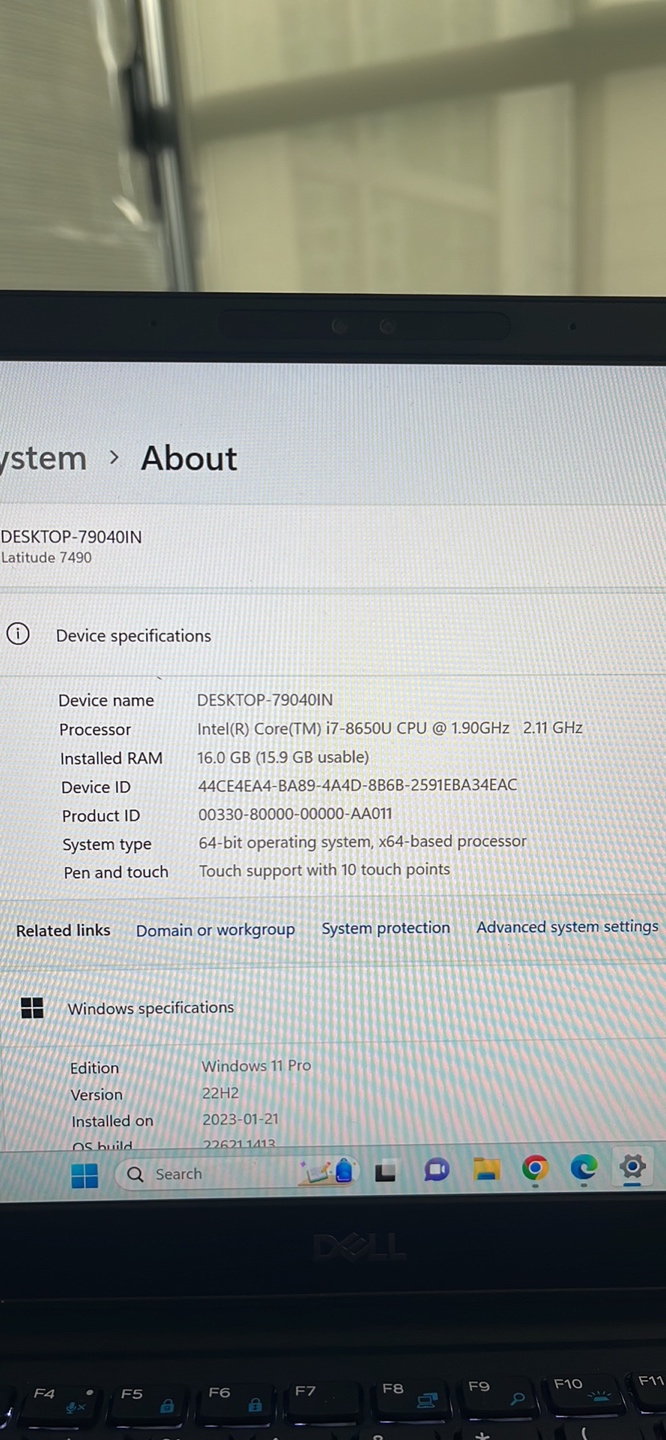Click the Edition label
Image resolution: width=666 pixels, height=1440 pixels.
tap(94, 1069)
